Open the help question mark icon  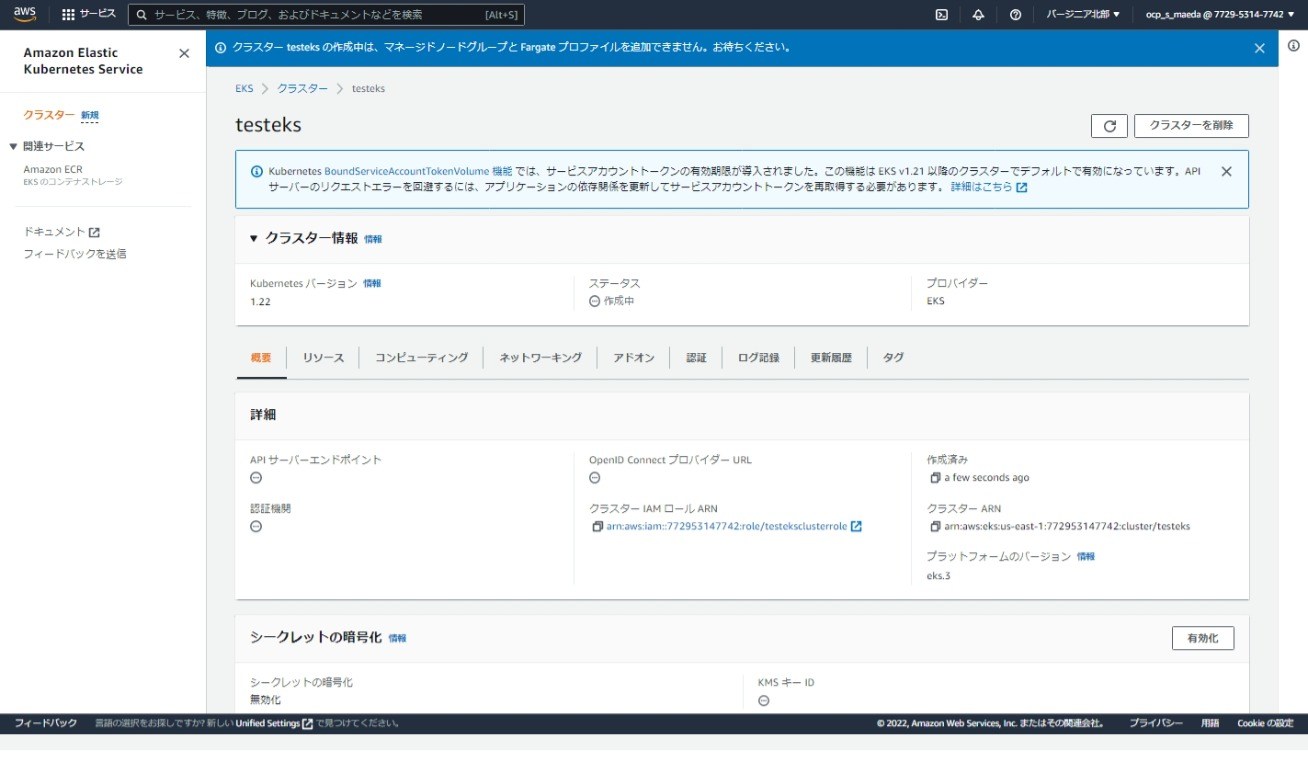(x=1015, y=15)
